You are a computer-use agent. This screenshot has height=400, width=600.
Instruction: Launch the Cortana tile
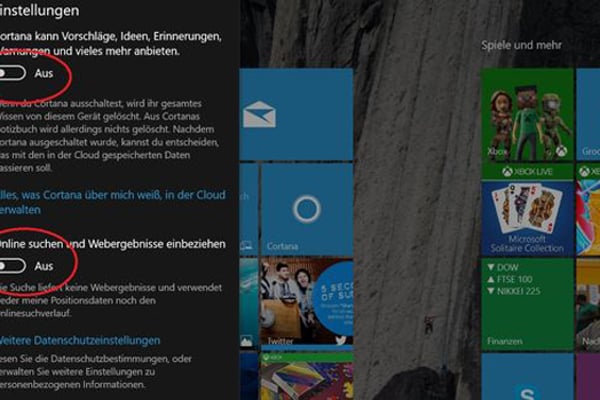[305, 210]
